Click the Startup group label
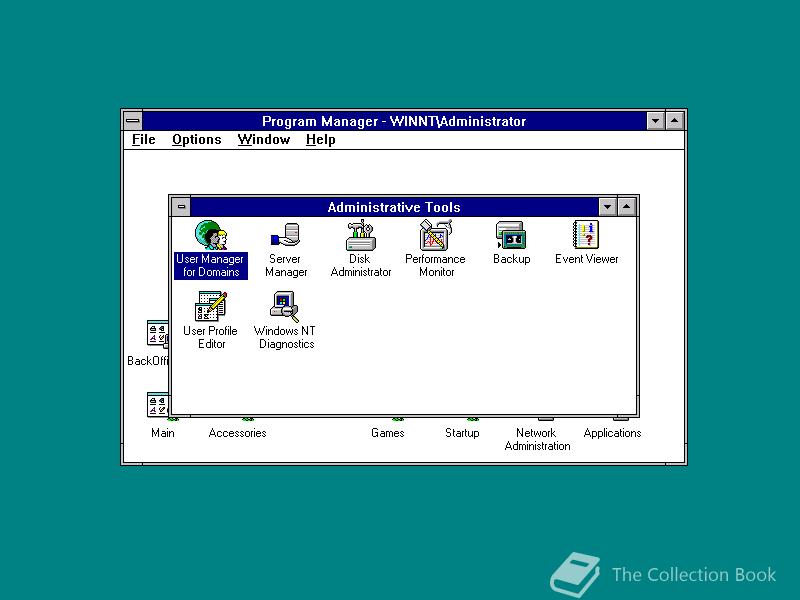Screen dimensions: 800x600 [x=462, y=433]
